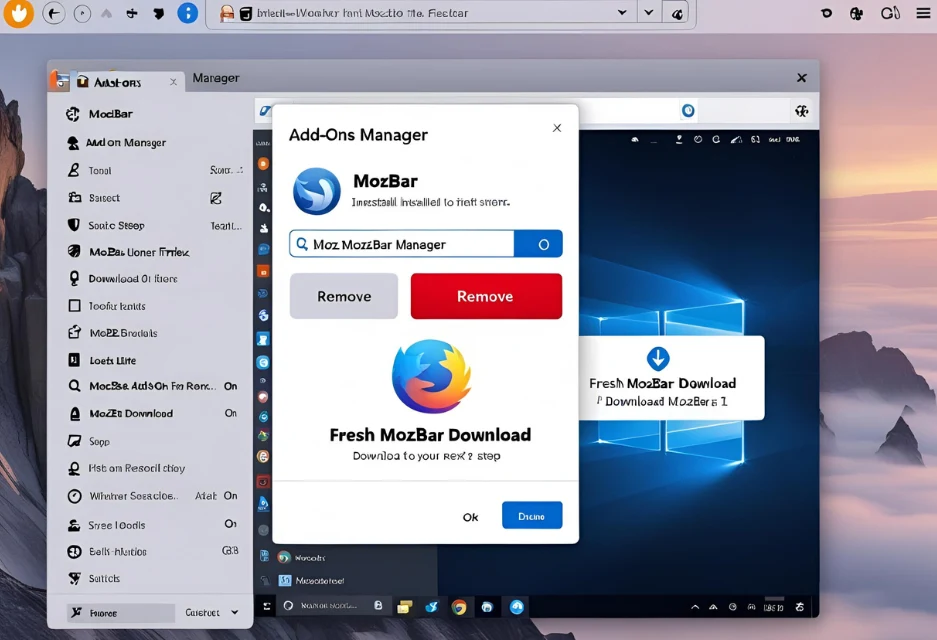This screenshot has width=937, height=640.
Task: Open File Explorer from the taskbar
Action: pyautogui.click(x=405, y=607)
